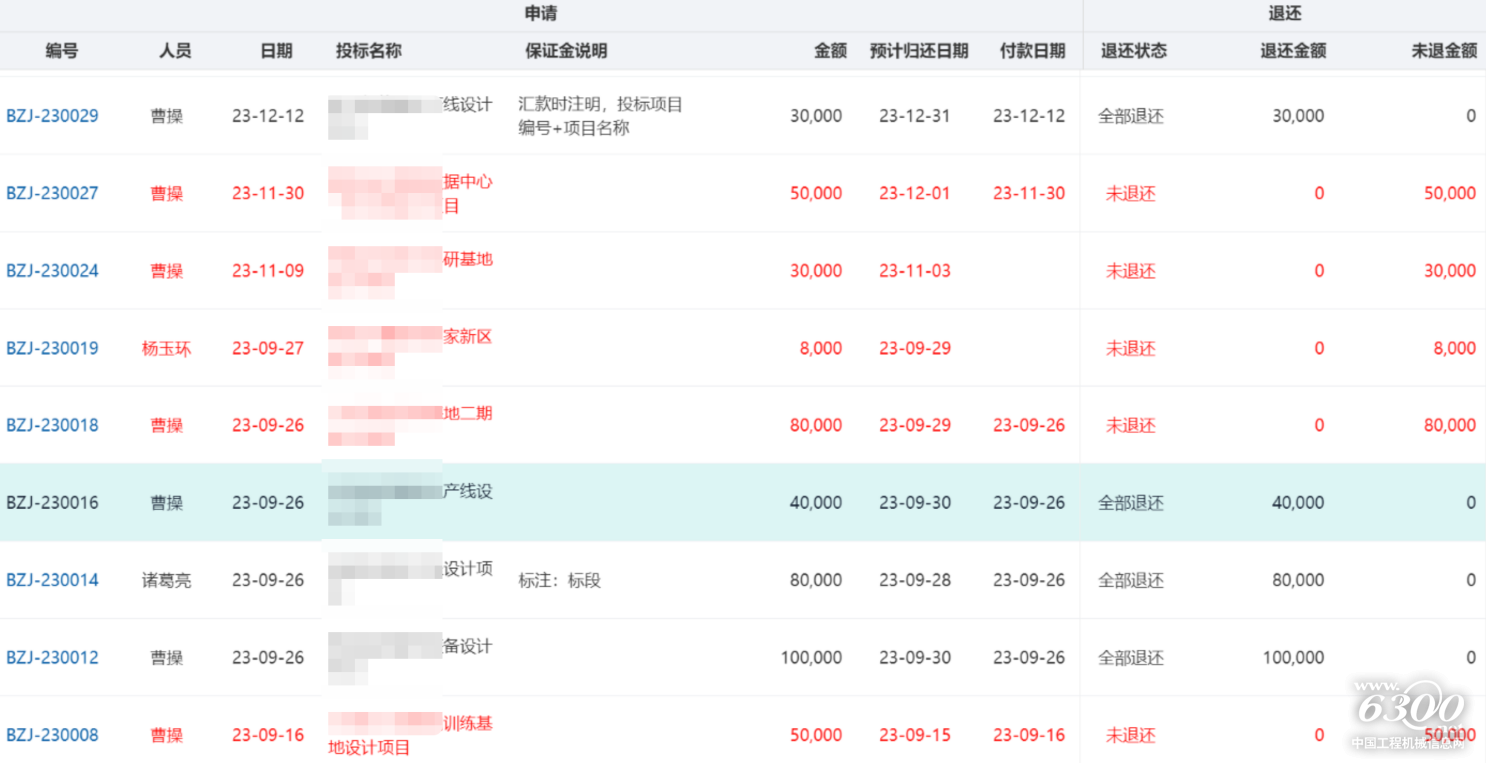Select the 申请 section header
This screenshot has height=763, width=1486.
coord(540,15)
